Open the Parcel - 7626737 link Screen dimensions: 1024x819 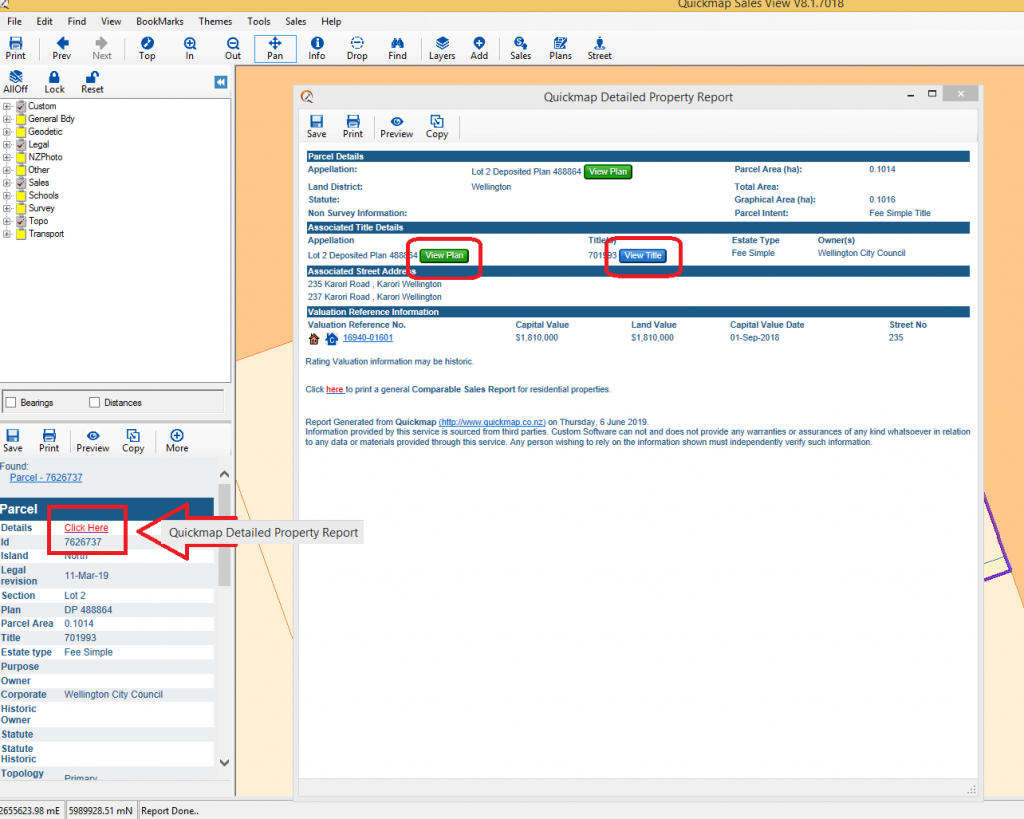[44, 477]
